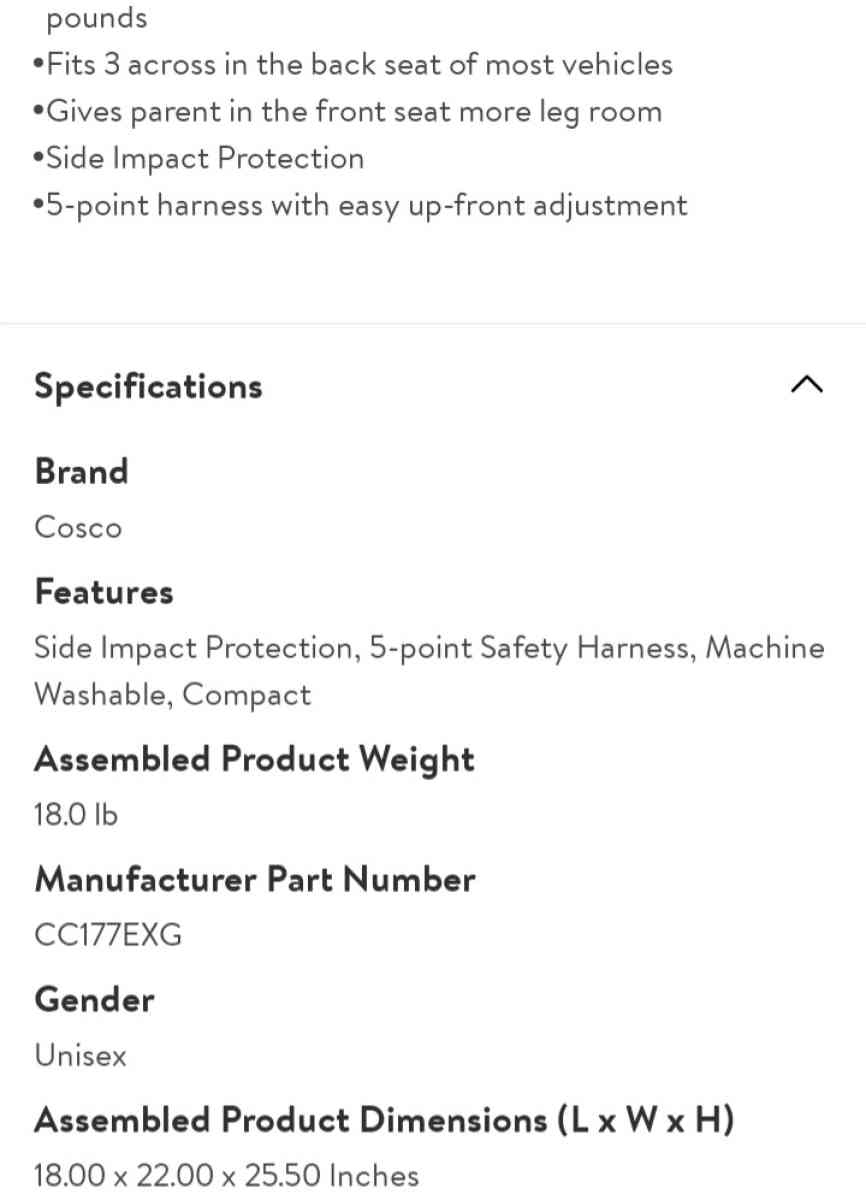This screenshot has height=1200, width=866.
Task: Select the Brand heading
Action: 81,471
